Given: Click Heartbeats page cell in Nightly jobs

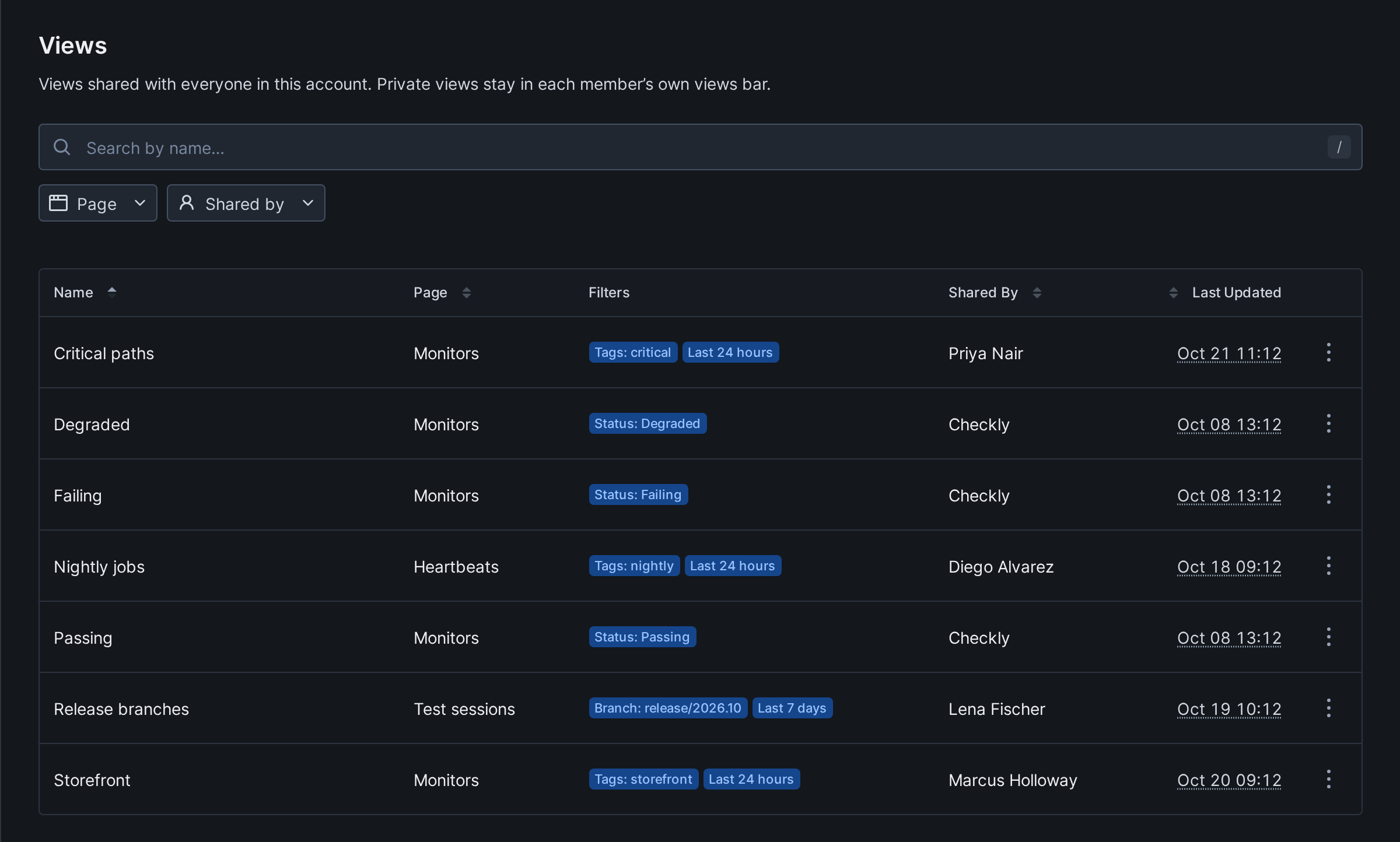Looking at the screenshot, I should 456,567.
